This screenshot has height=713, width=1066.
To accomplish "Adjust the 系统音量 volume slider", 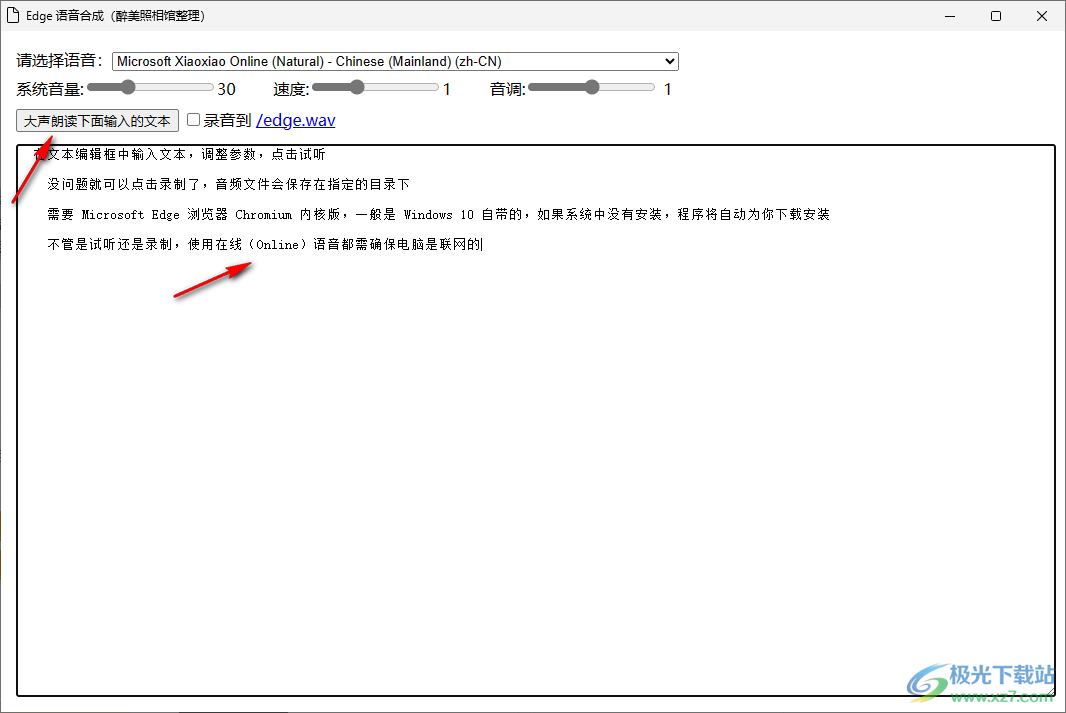I will click(x=127, y=87).
